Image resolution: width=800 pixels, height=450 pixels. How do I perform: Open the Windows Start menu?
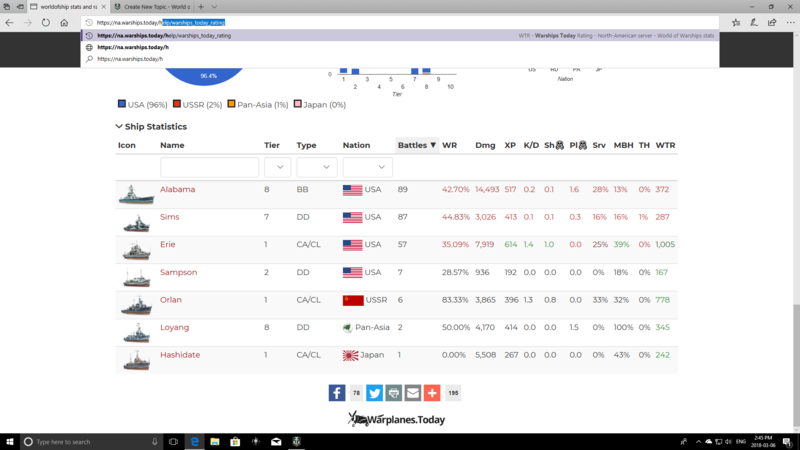tap(9, 441)
